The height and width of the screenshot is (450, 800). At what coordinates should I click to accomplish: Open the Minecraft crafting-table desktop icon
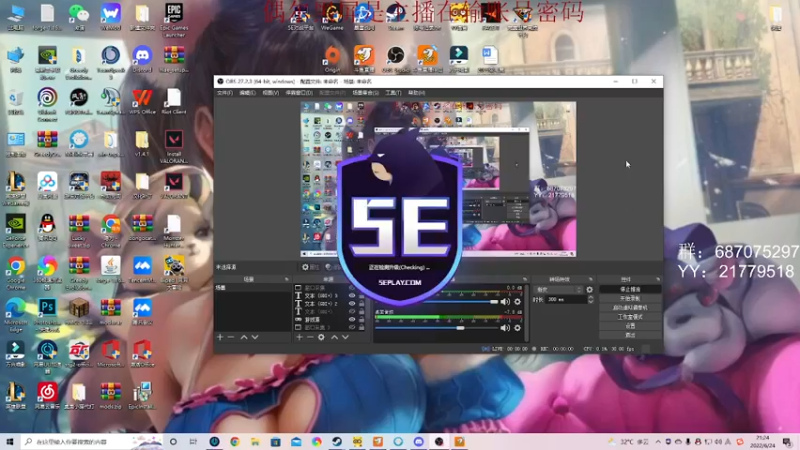[x=79, y=312]
